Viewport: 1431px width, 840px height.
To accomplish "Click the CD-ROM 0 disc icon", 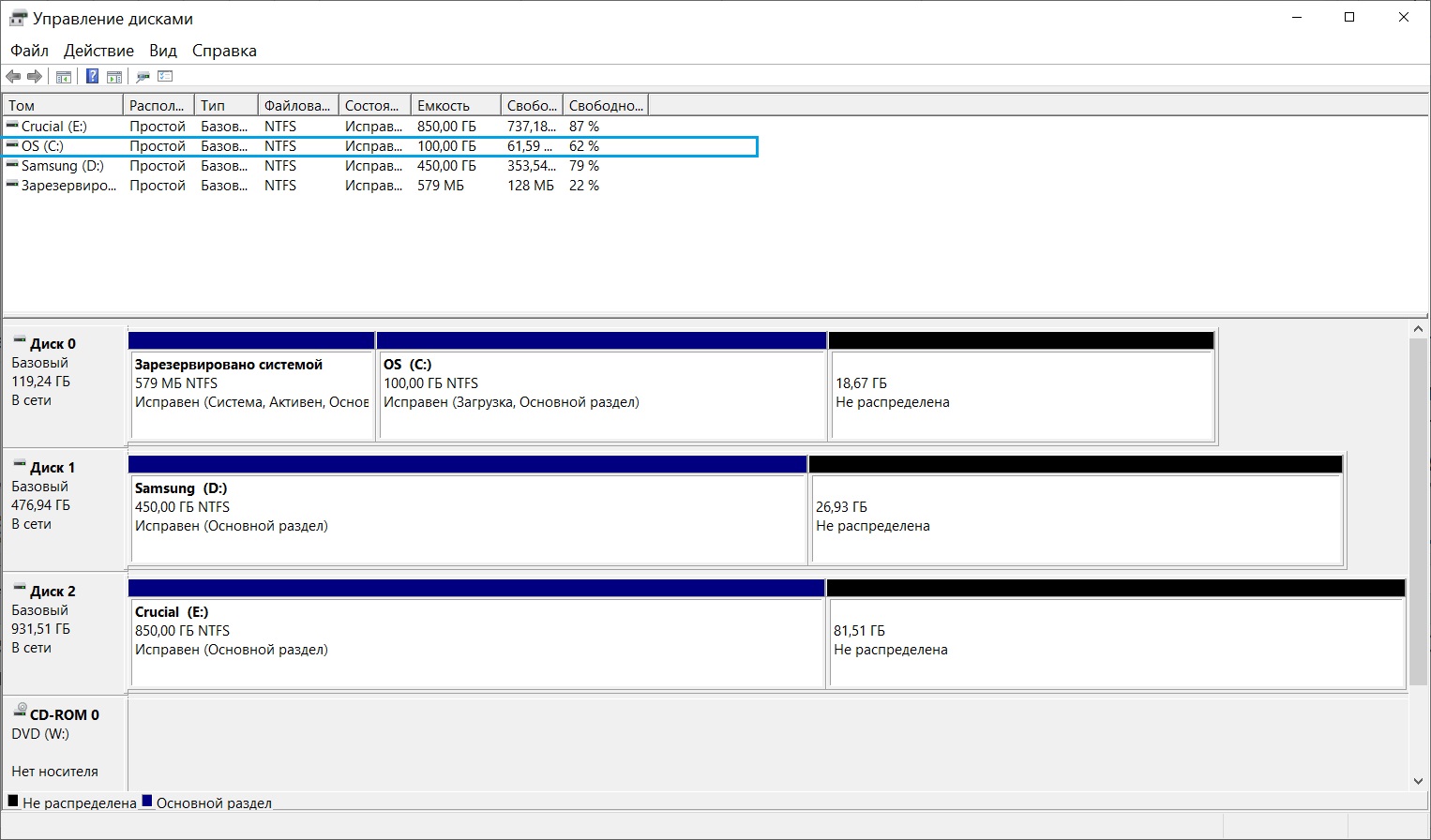I will (20, 712).
